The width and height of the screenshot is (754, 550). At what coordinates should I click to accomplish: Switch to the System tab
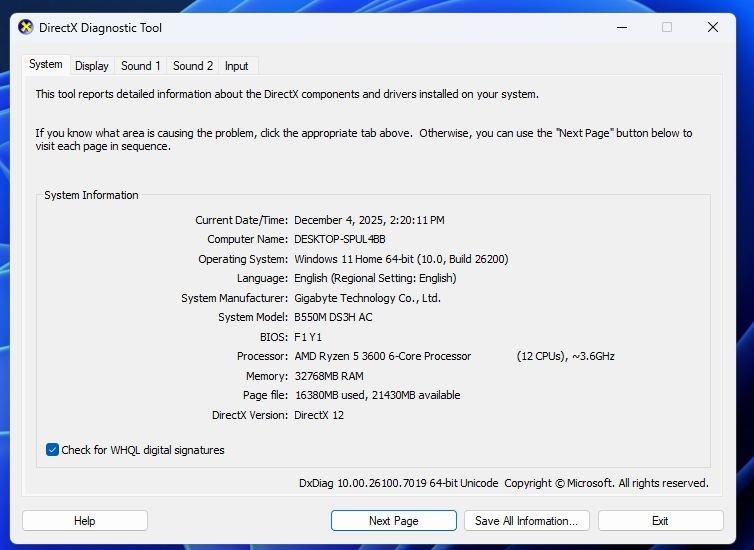(46, 64)
